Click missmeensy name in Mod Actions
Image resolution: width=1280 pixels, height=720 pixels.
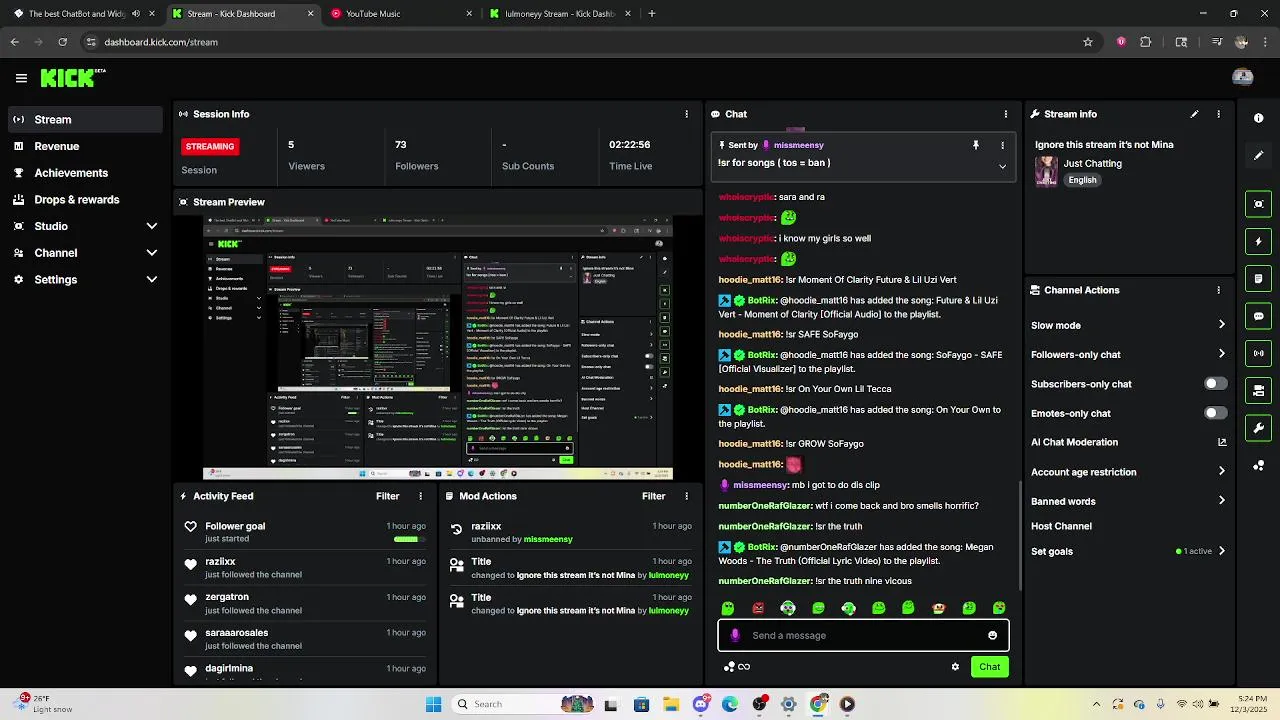click(548, 539)
